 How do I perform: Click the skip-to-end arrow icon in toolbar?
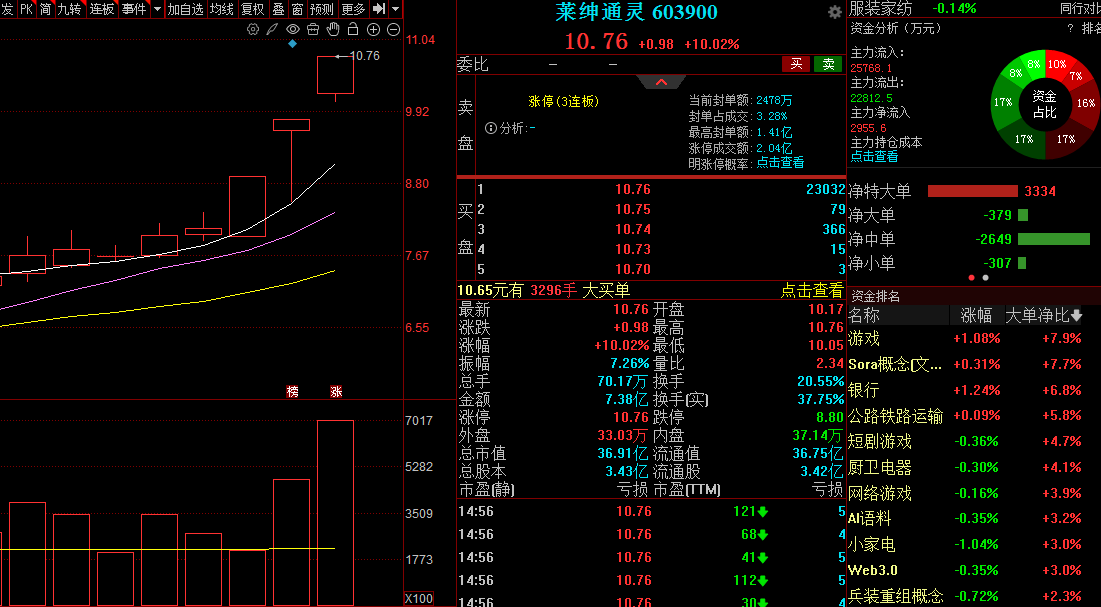[378, 8]
